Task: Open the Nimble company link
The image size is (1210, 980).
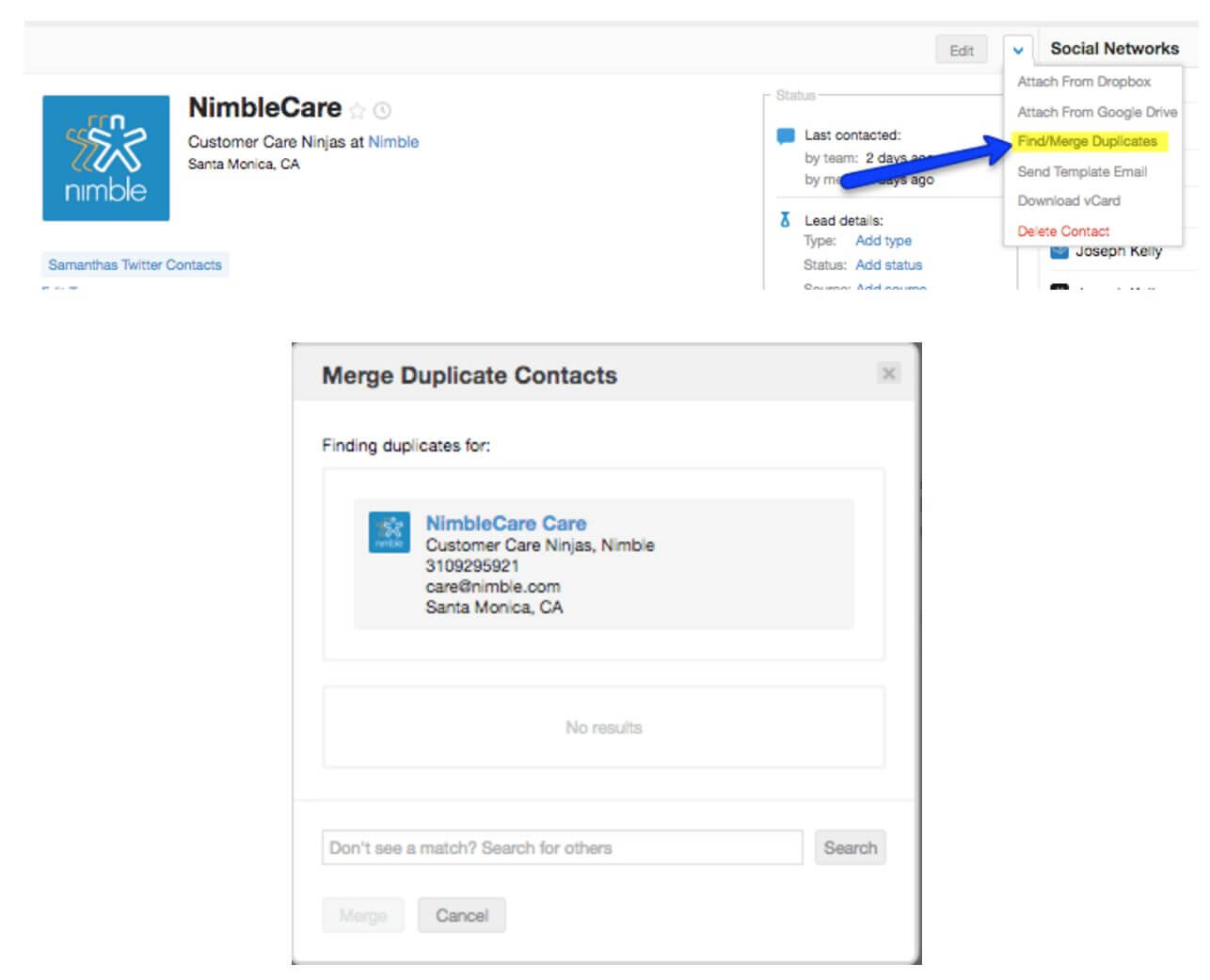Action: 393,142
